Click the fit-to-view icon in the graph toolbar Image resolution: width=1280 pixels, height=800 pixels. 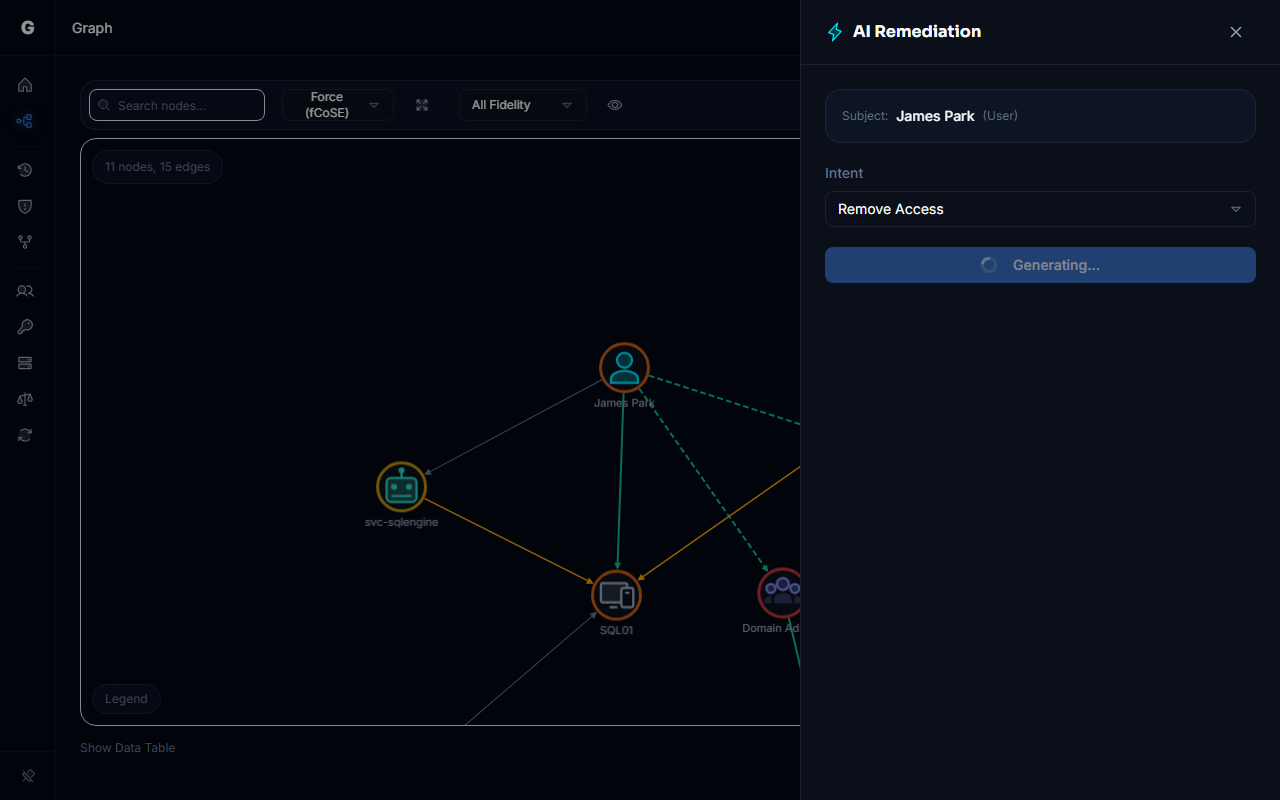click(421, 104)
